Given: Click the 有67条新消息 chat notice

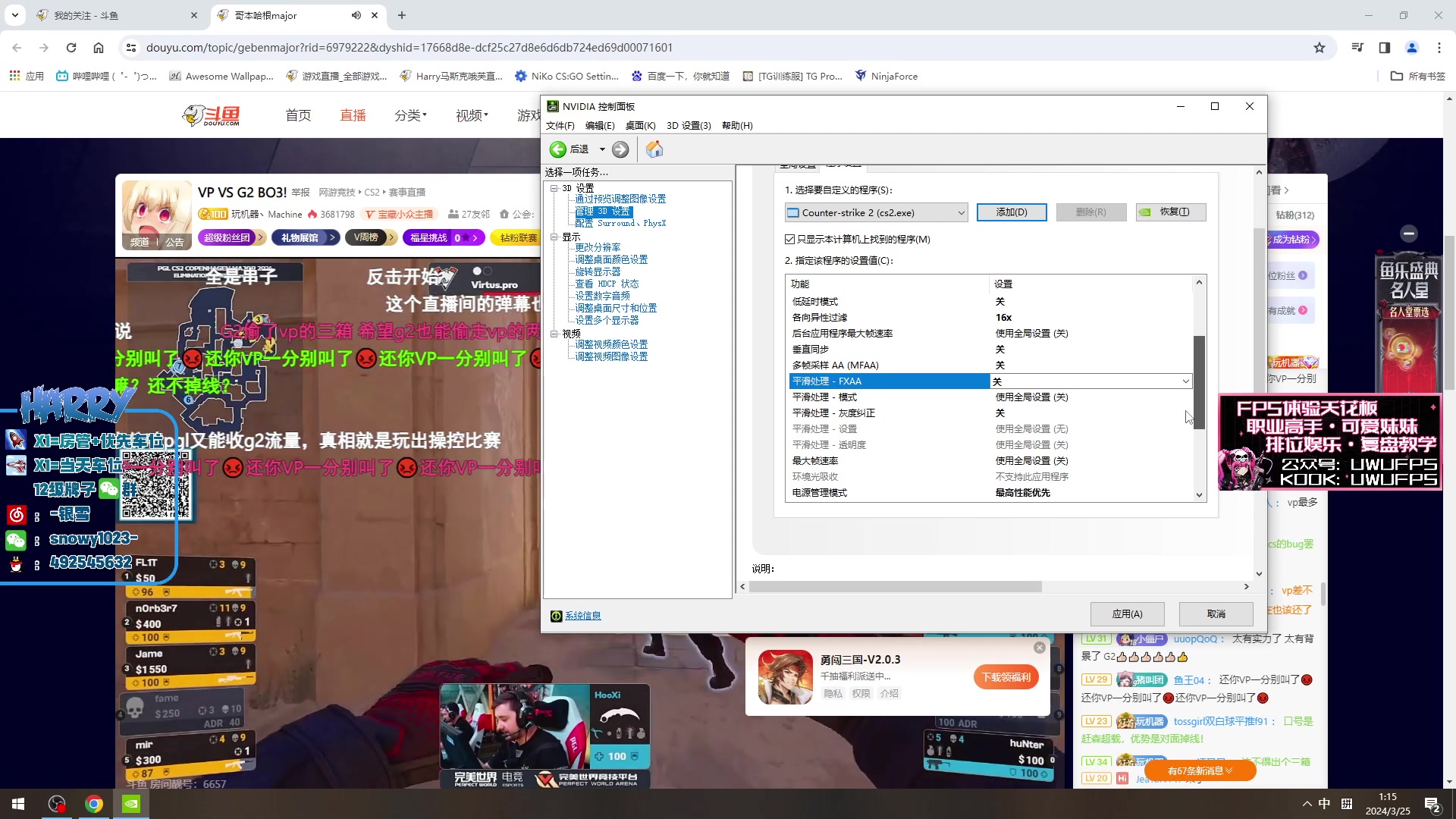Looking at the screenshot, I should (x=1200, y=770).
